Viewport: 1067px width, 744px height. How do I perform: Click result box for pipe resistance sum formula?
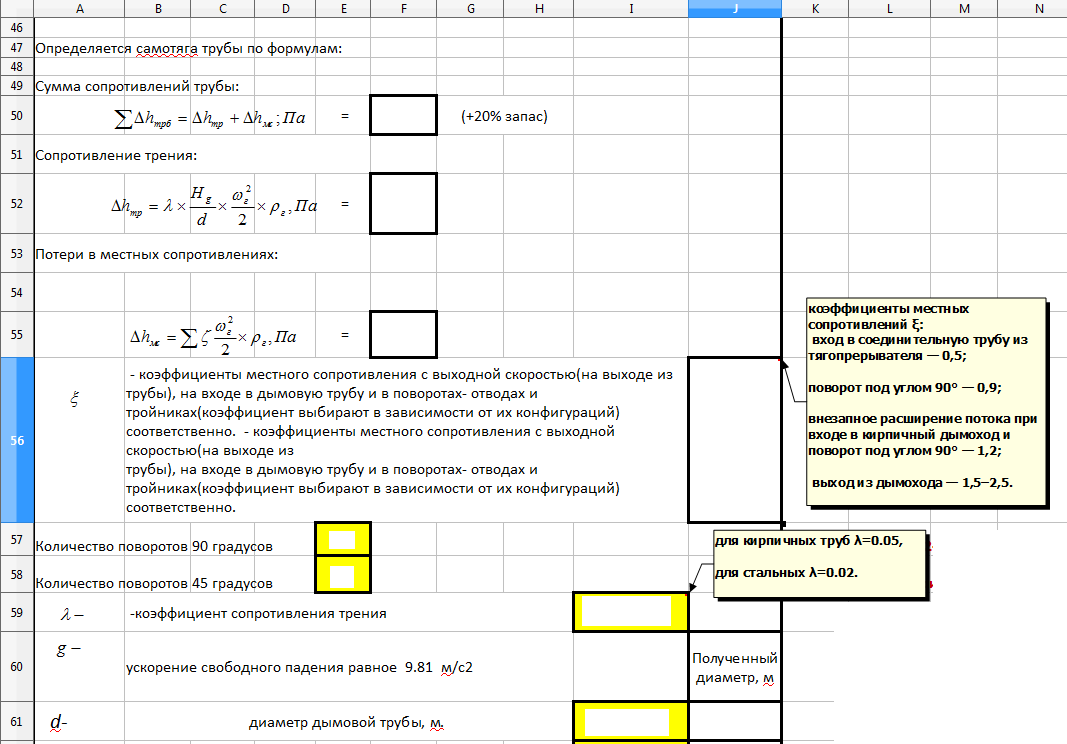(x=403, y=115)
